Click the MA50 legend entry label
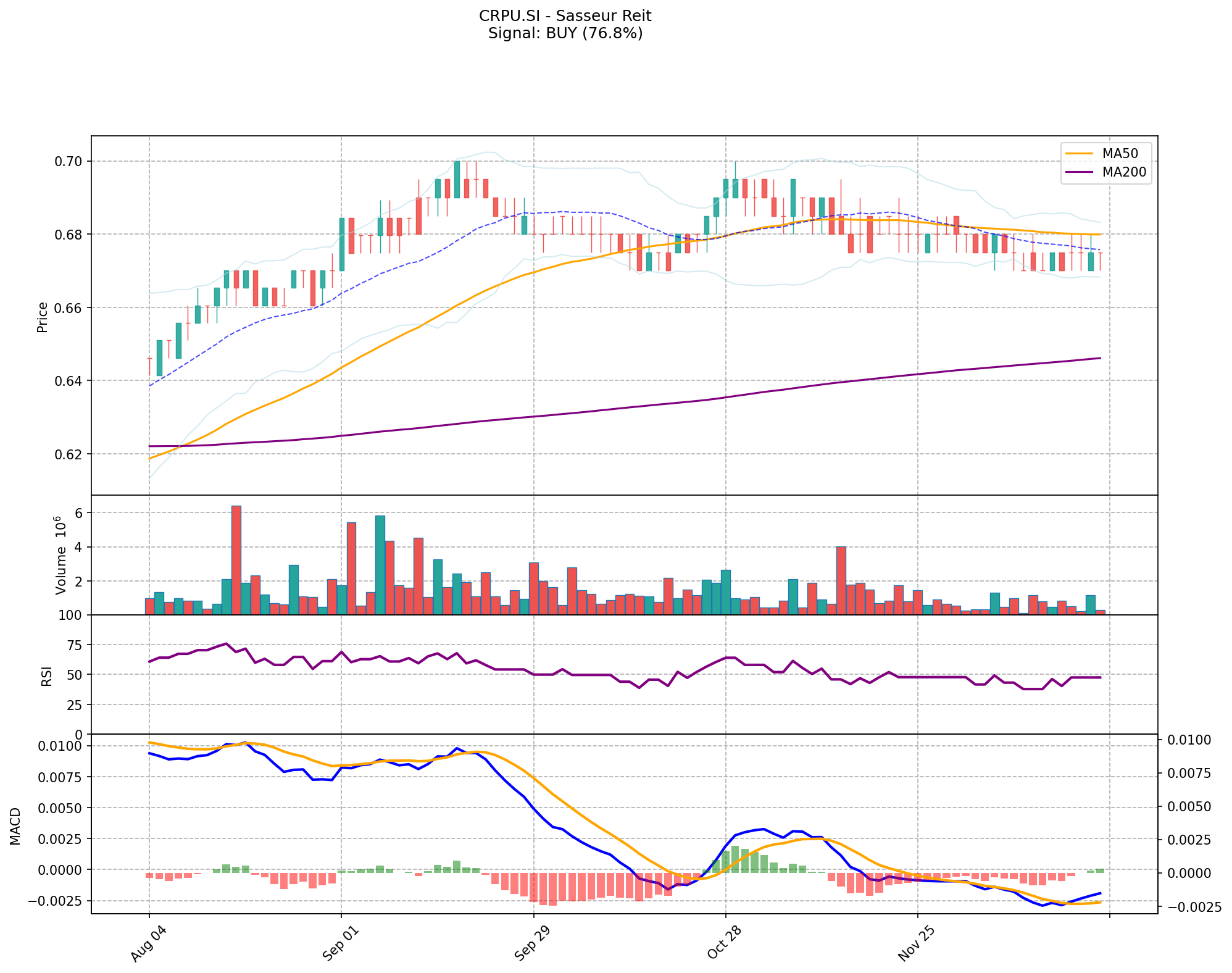Viewport: 1232px width, 973px height. point(1120,153)
